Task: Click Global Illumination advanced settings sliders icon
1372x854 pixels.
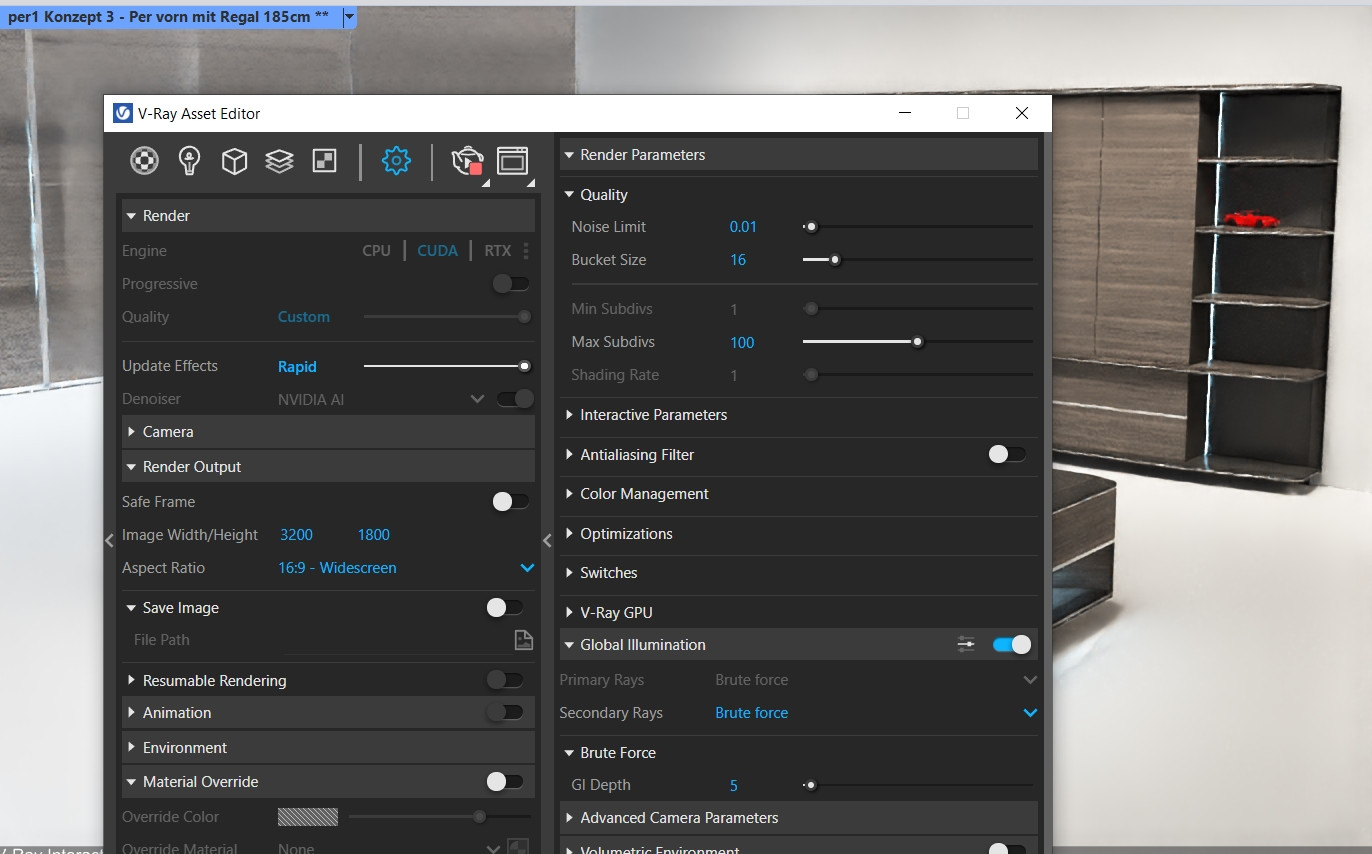Action: pyautogui.click(x=966, y=645)
